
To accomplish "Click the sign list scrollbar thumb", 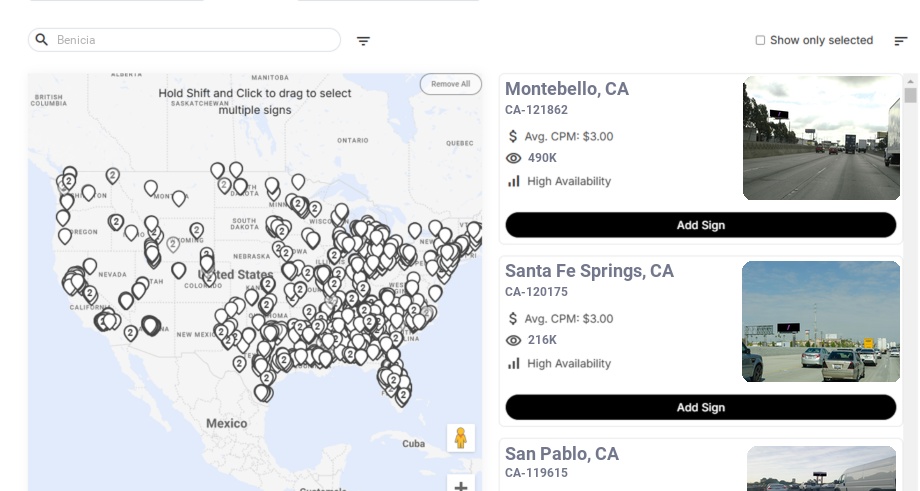I will [x=910, y=95].
